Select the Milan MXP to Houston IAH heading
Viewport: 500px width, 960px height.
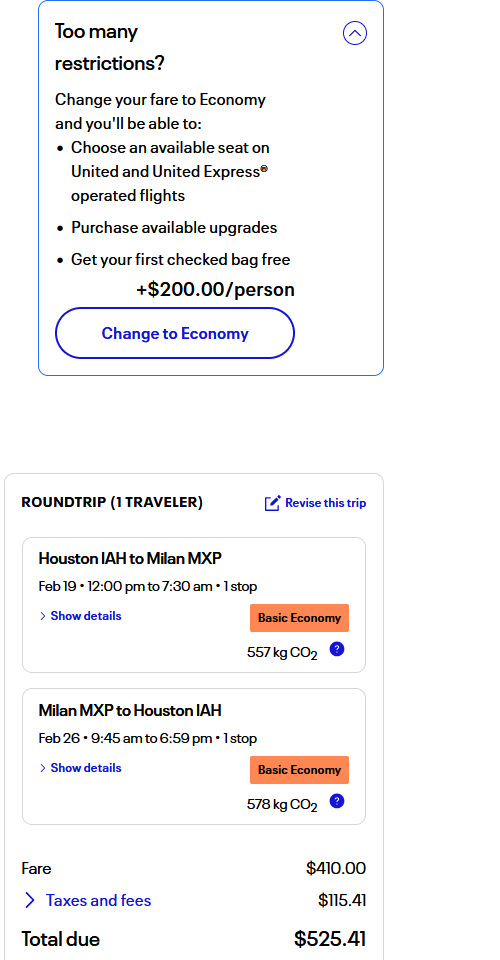[130, 710]
